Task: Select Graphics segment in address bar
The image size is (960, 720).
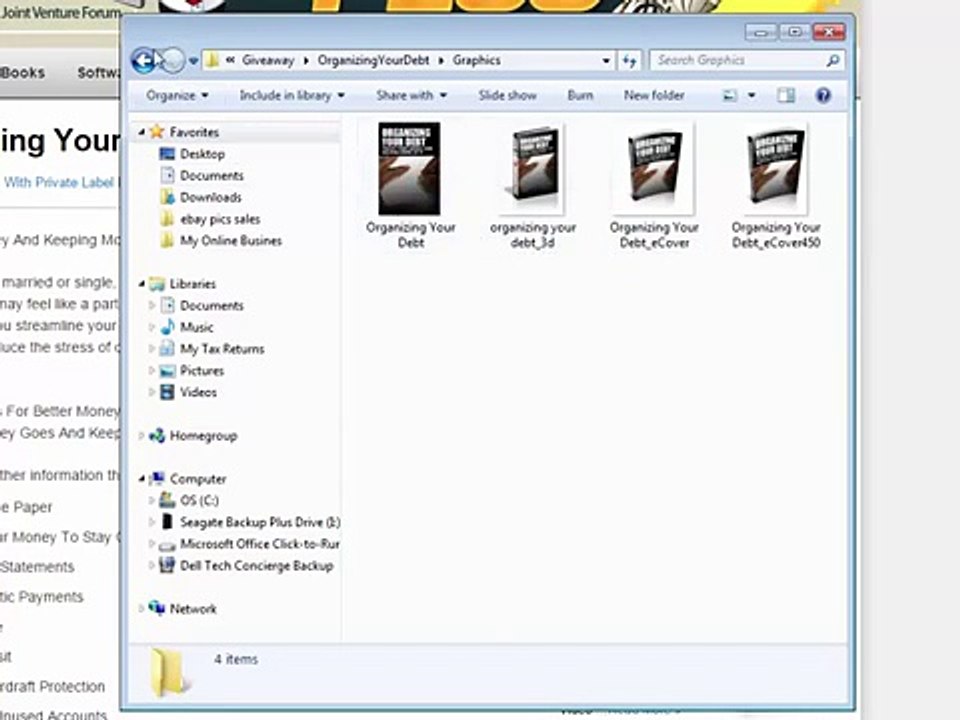Action: pos(476,60)
